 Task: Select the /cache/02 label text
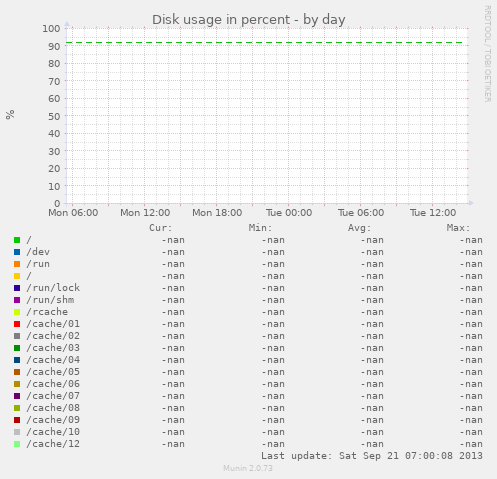coord(53,336)
